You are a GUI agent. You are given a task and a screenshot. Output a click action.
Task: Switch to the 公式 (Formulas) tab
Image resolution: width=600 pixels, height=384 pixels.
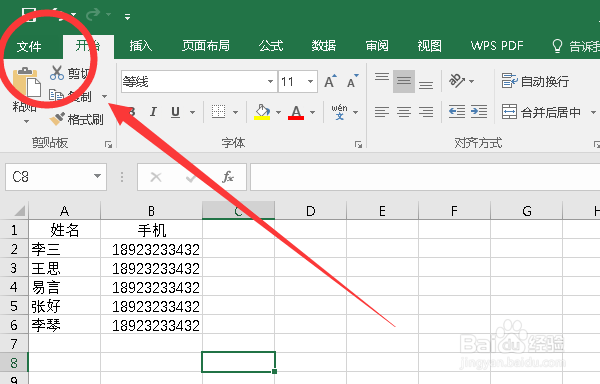pos(271,46)
